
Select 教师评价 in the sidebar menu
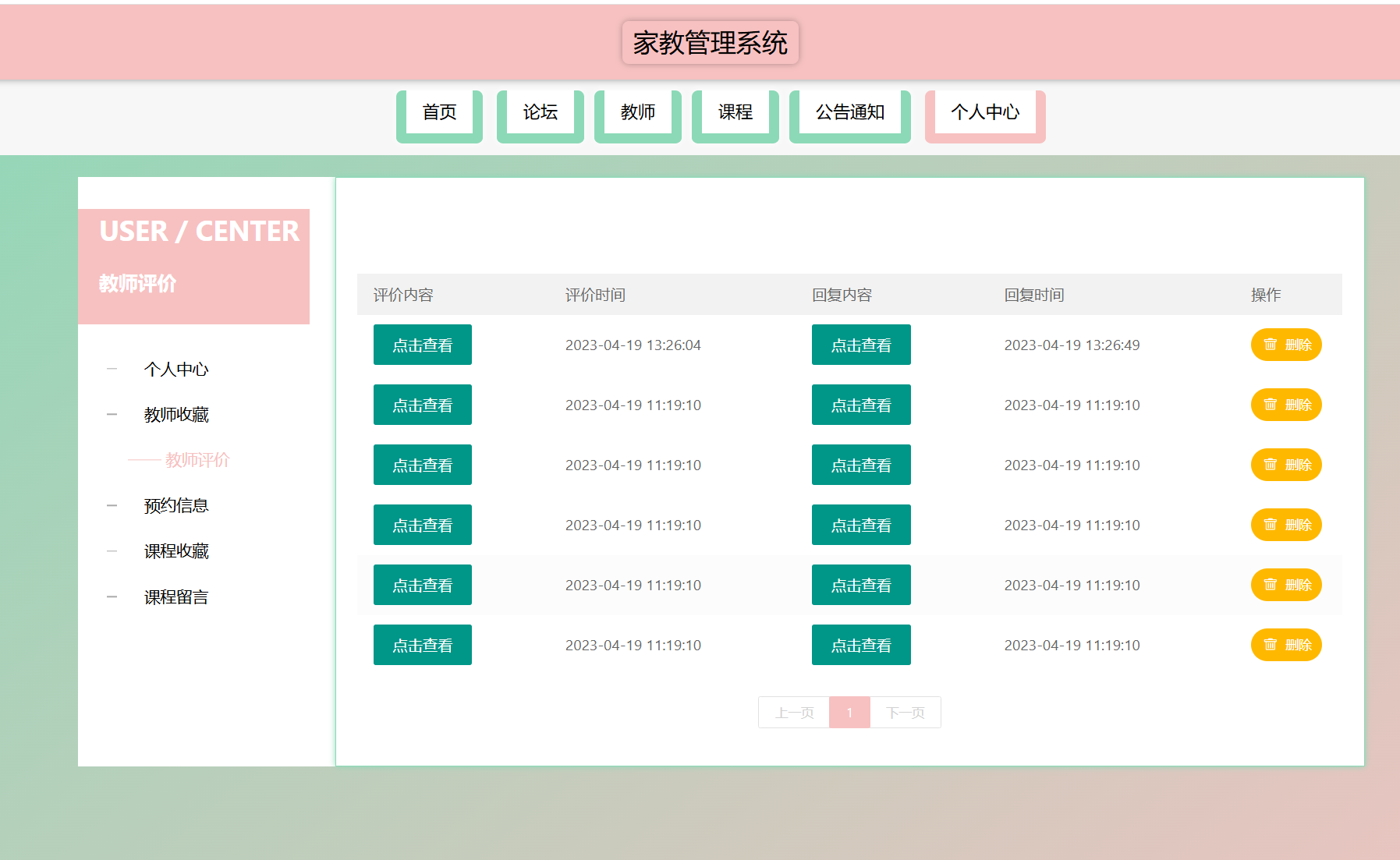click(x=197, y=460)
